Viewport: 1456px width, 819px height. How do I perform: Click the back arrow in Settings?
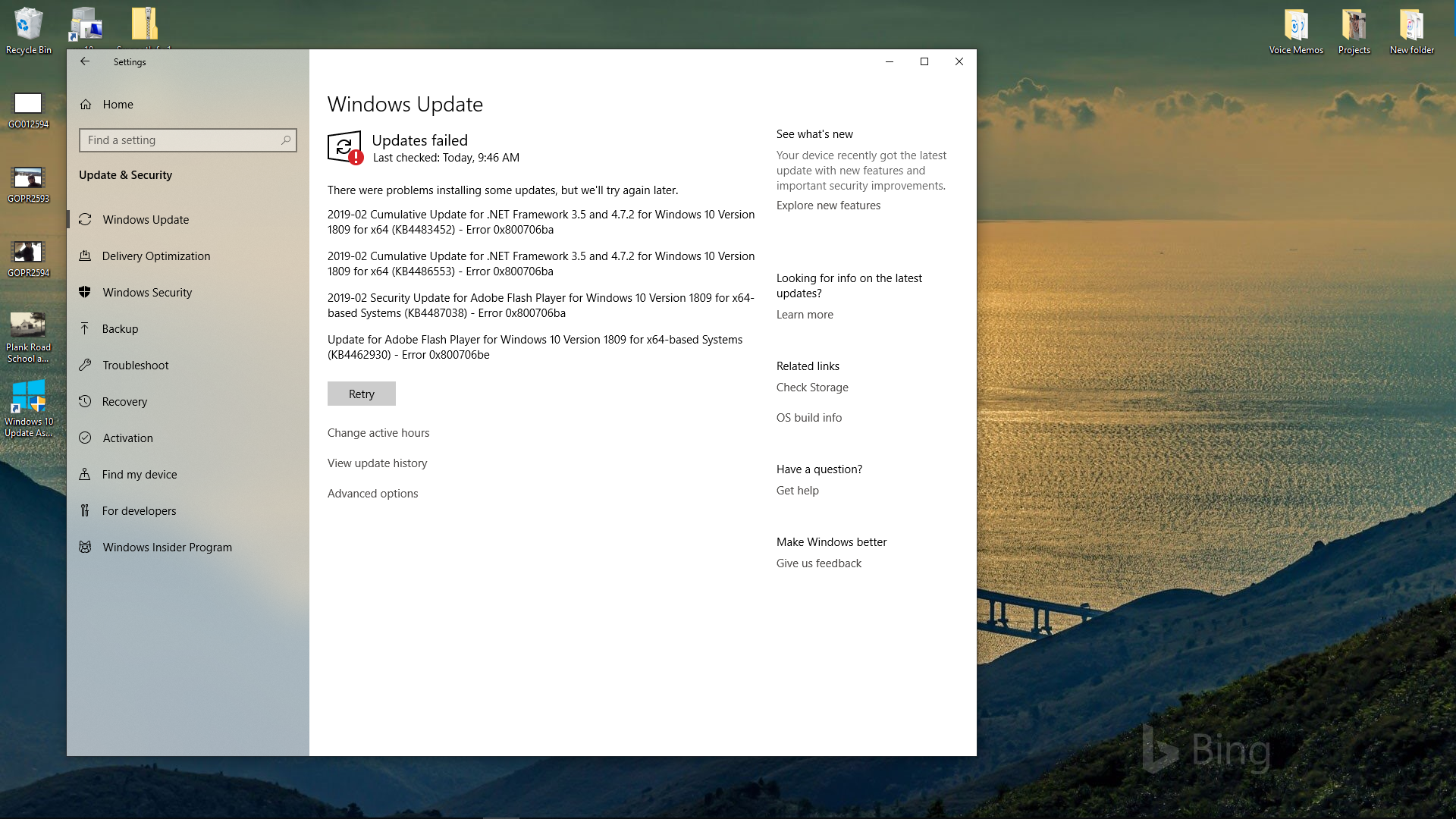tap(85, 61)
